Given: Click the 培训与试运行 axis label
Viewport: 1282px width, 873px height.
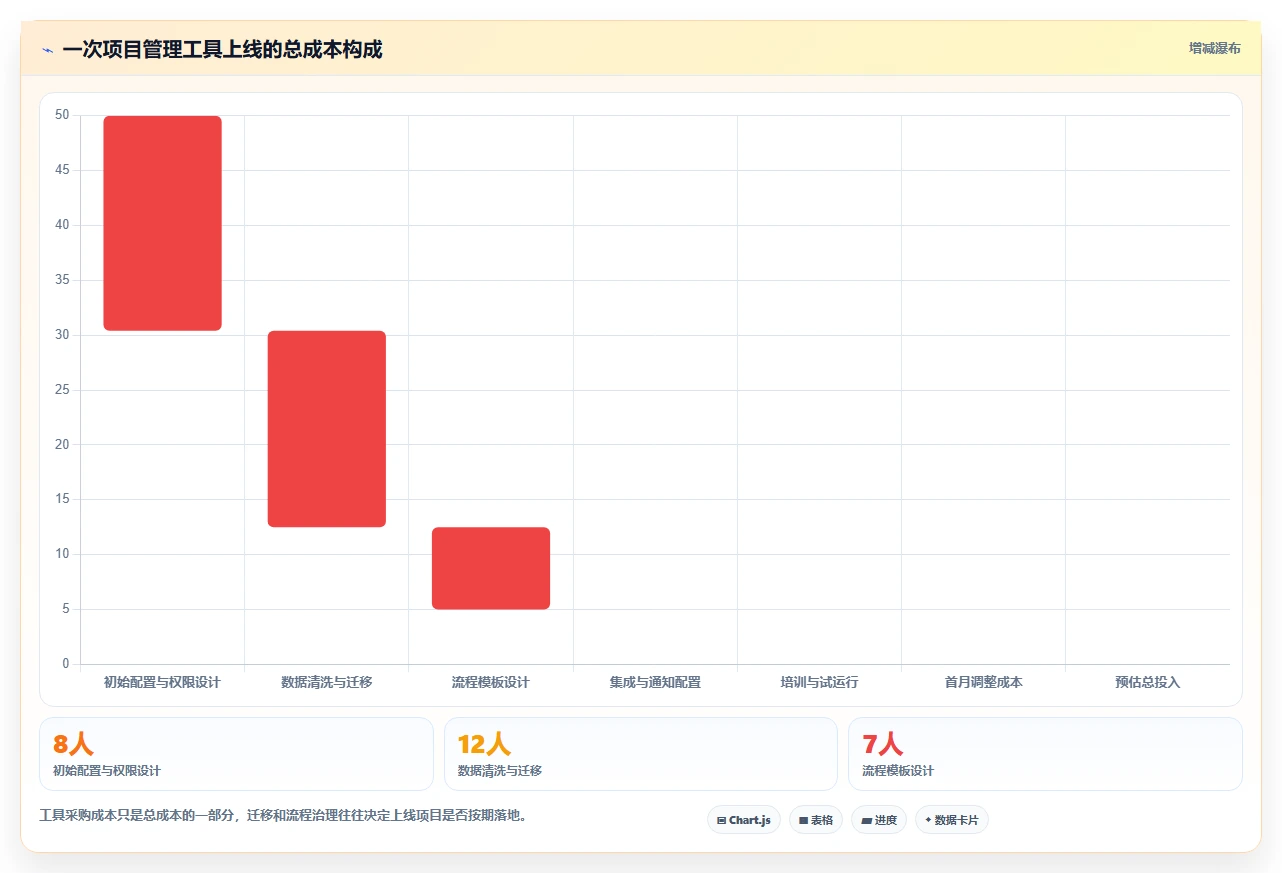Looking at the screenshot, I should coord(819,682).
